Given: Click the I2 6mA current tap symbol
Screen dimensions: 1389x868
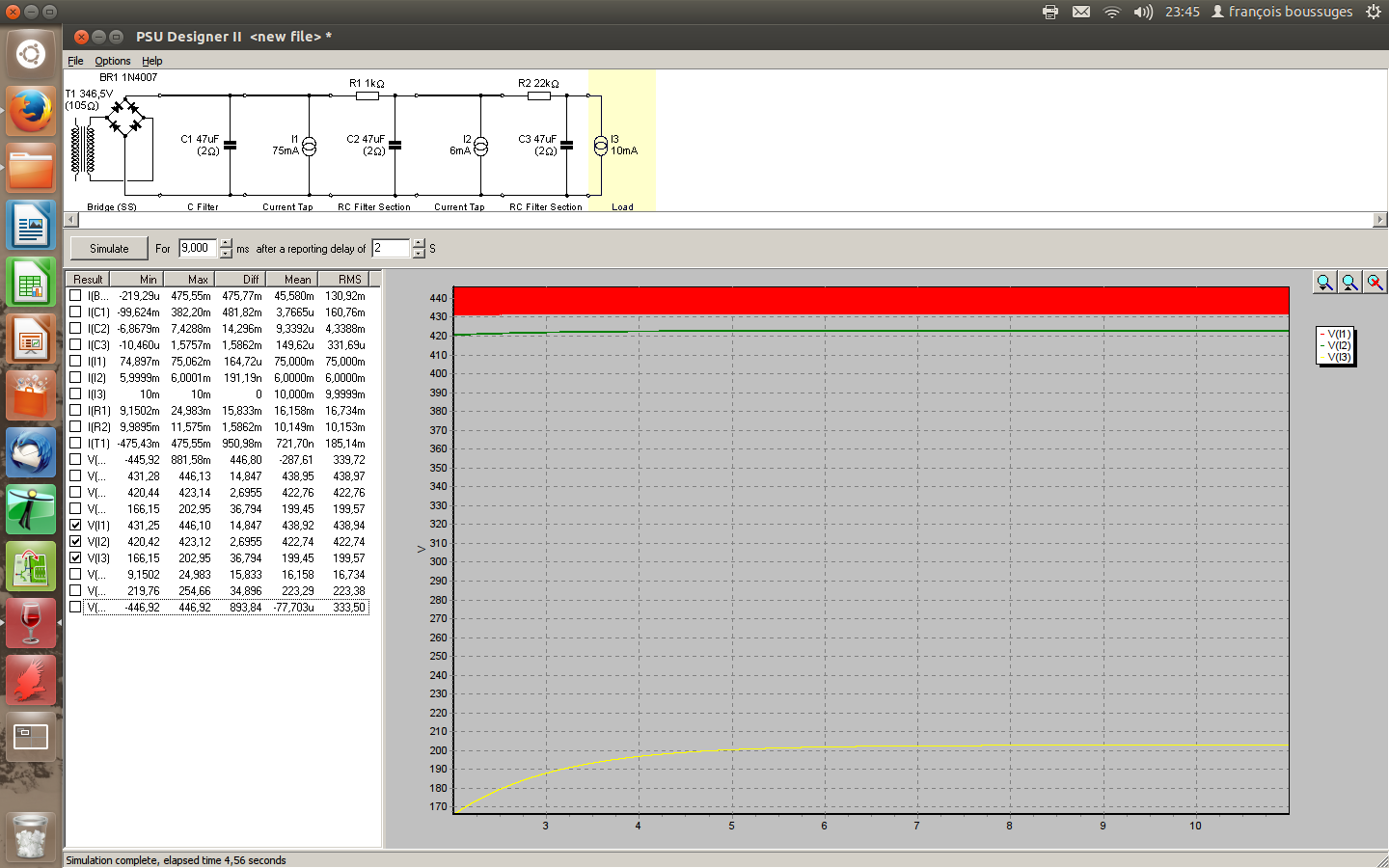Looking at the screenshot, I should click(480, 147).
